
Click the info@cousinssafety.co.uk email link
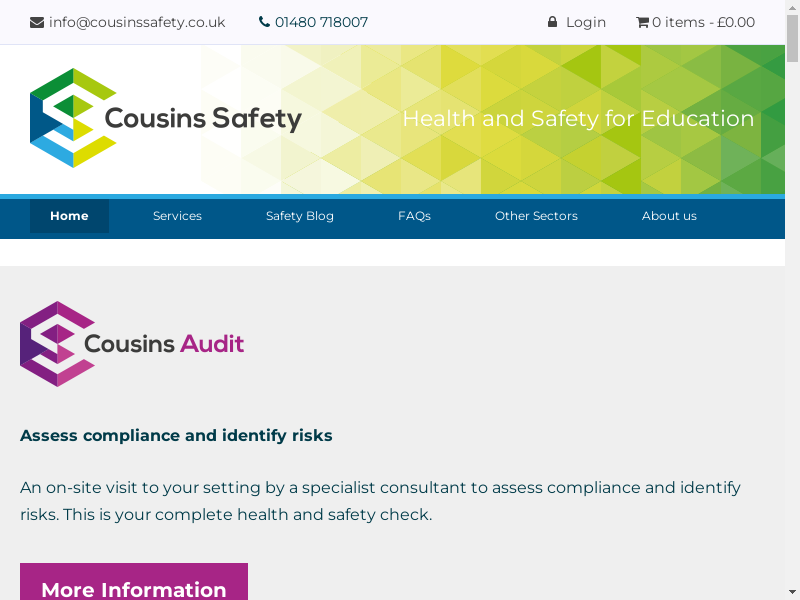[137, 22]
